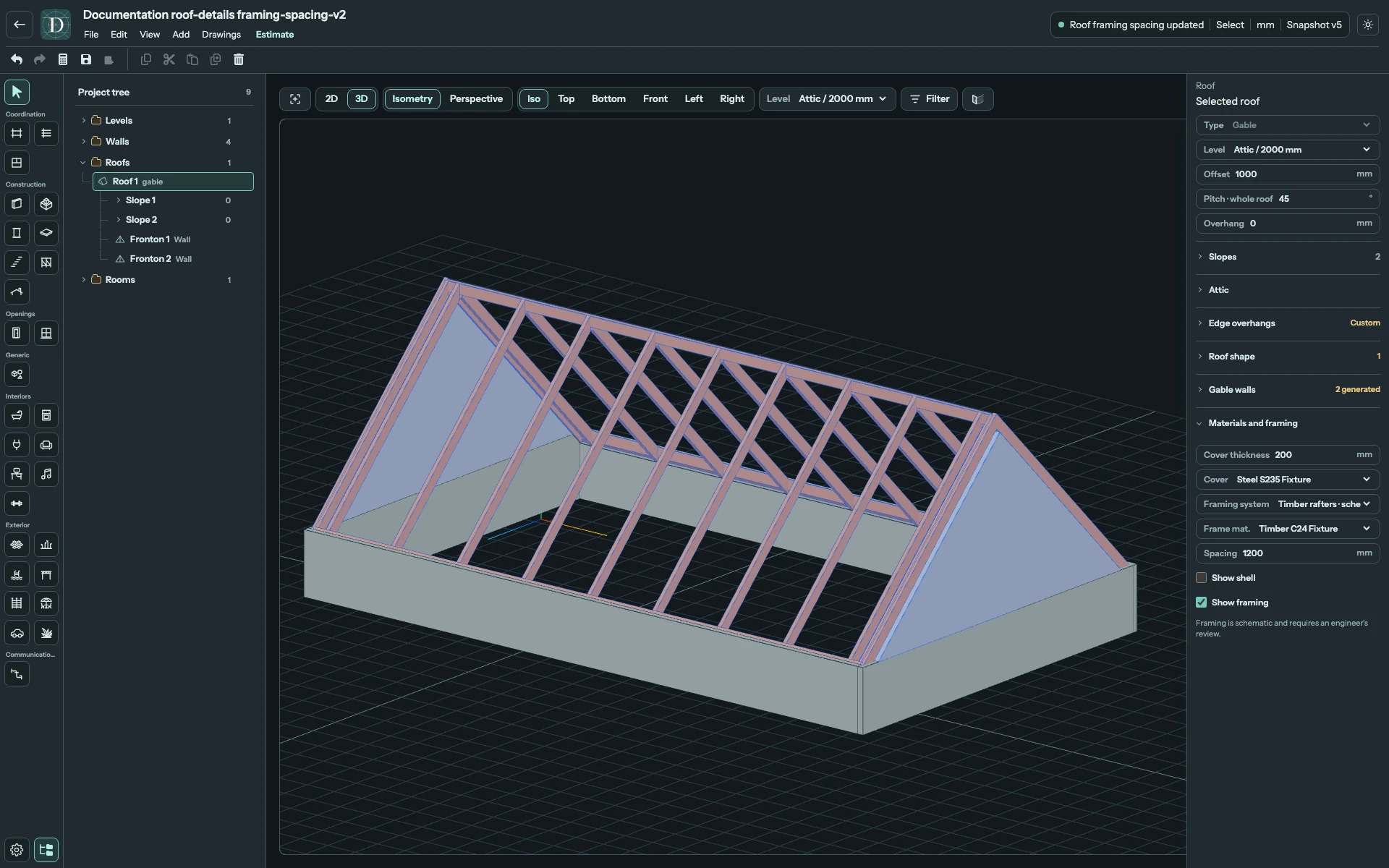Image resolution: width=1389 pixels, height=868 pixels.
Task: Click the zoom to fit icon
Action: [x=295, y=99]
